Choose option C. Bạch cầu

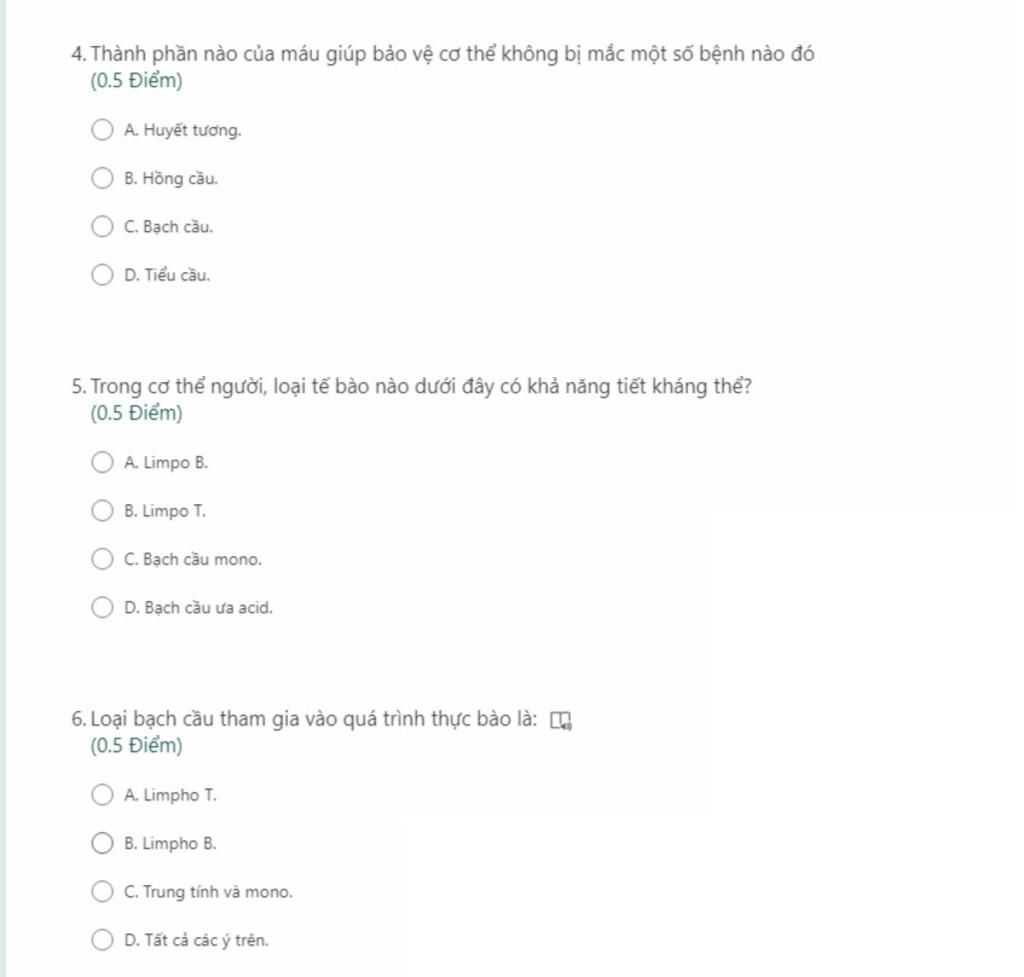(x=103, y=227)
